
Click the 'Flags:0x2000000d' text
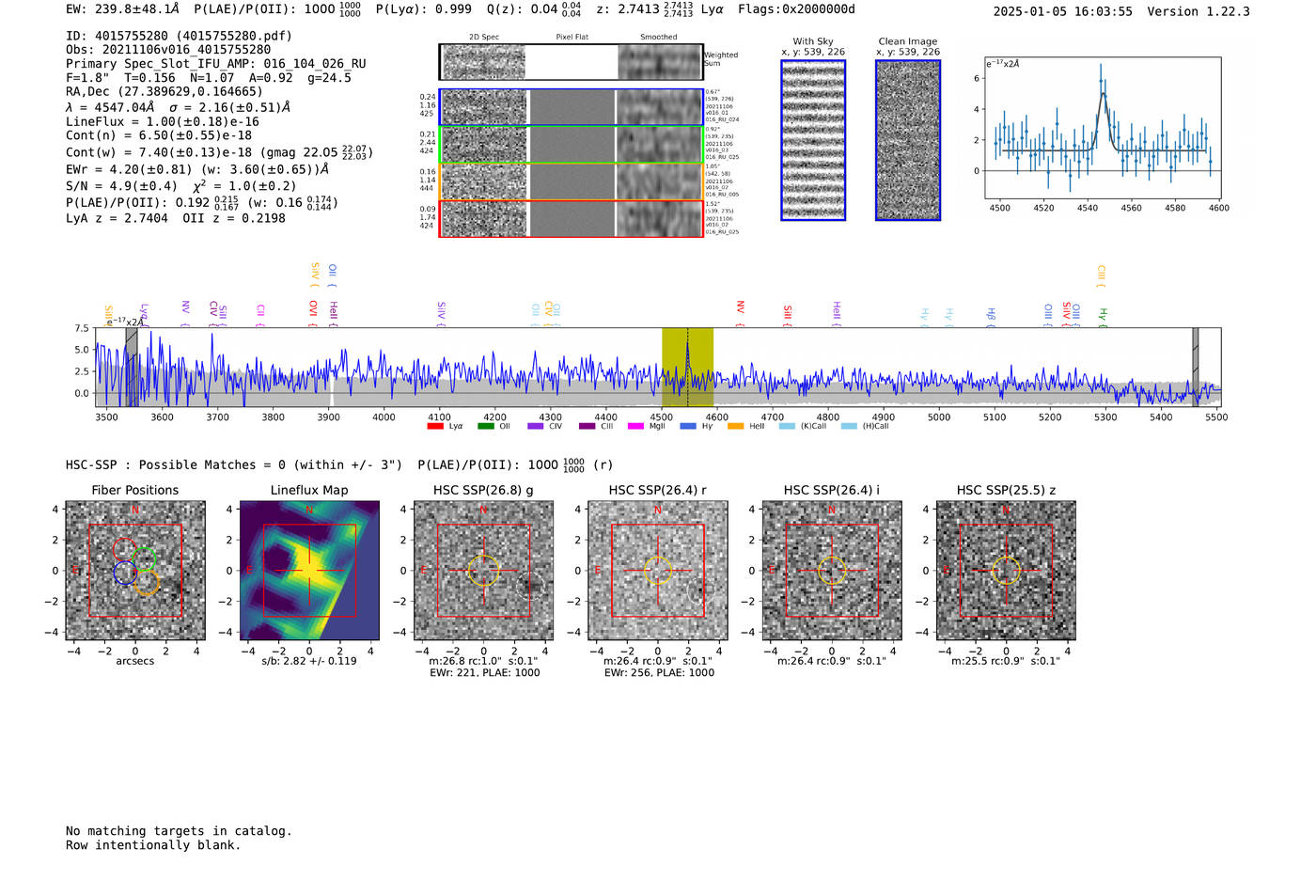[x=796, y=9]
